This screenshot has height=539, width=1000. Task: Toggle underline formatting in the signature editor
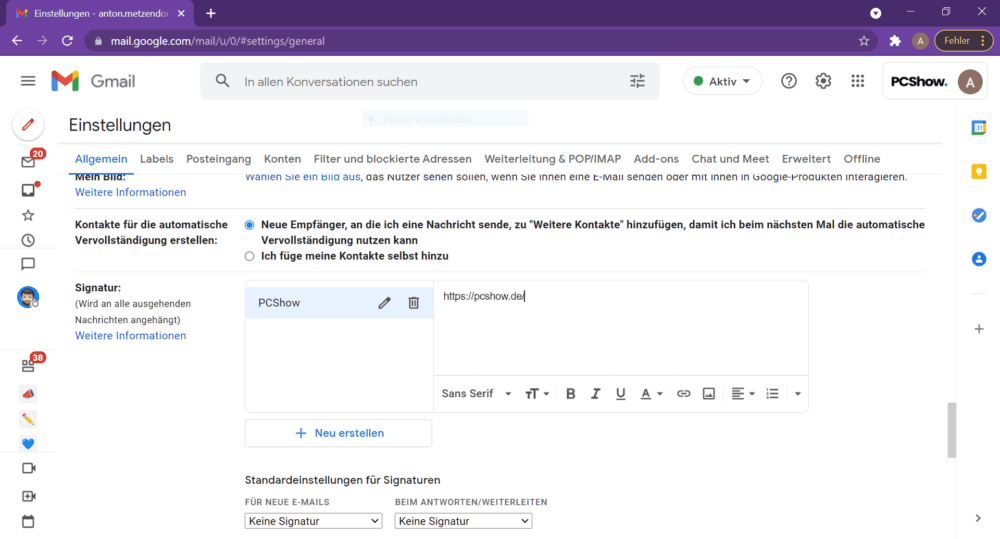tap(621, 394)
